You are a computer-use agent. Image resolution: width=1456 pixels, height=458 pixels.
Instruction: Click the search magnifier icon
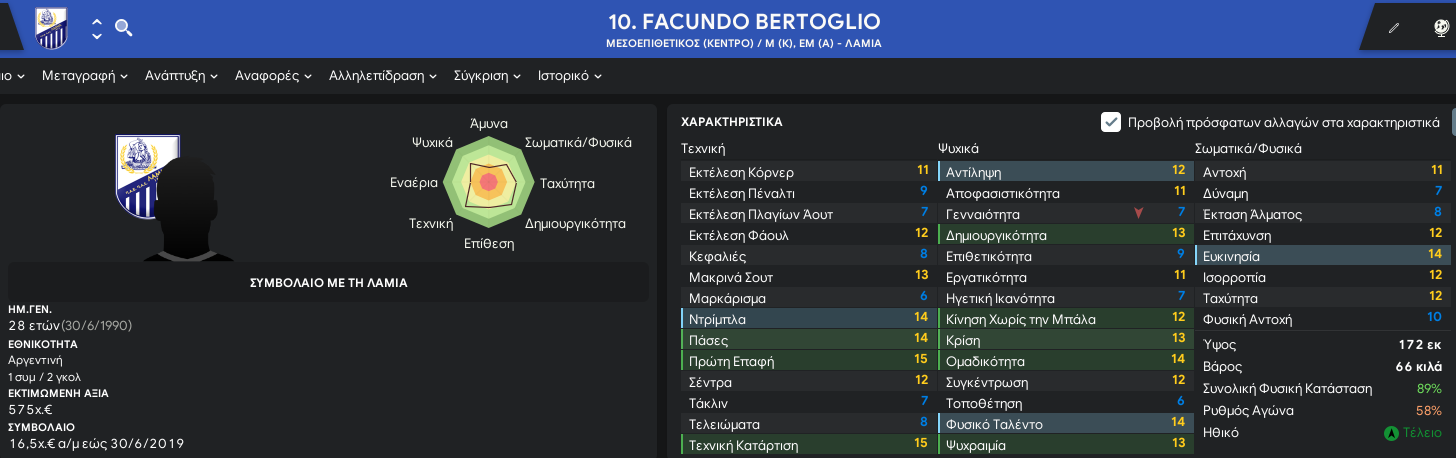(124, 27)
